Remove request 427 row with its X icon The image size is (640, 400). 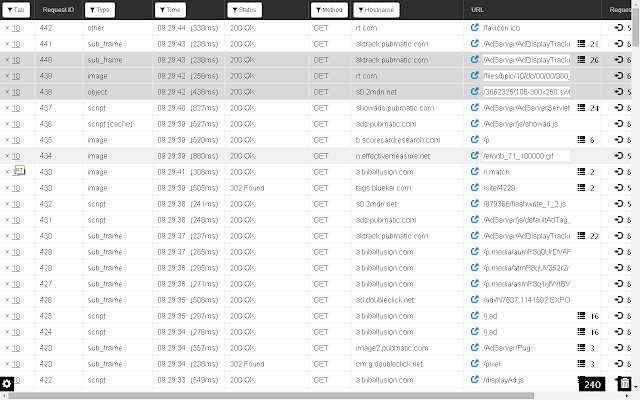[7, 284]
